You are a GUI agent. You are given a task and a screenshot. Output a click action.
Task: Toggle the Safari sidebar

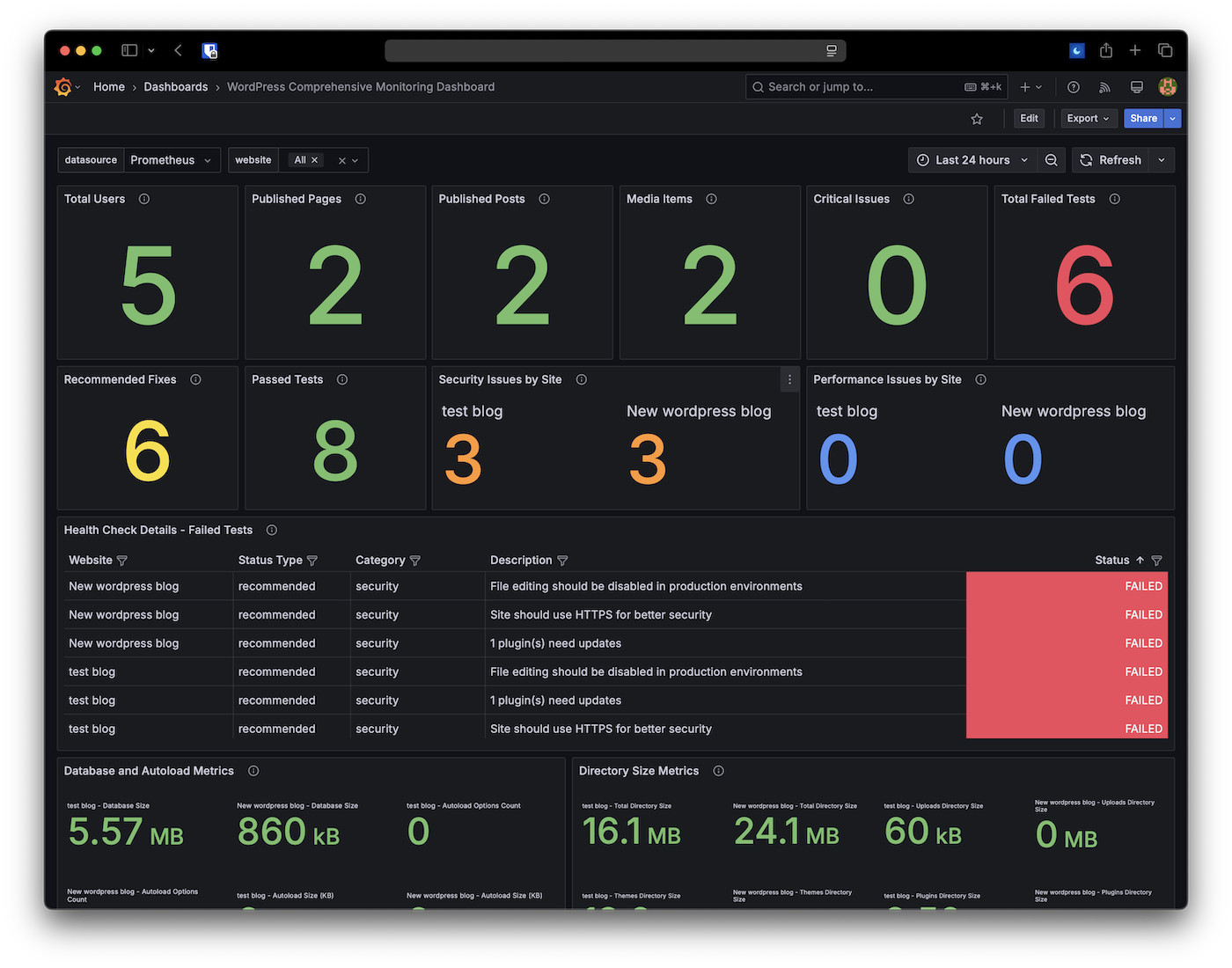coord(128,50)
